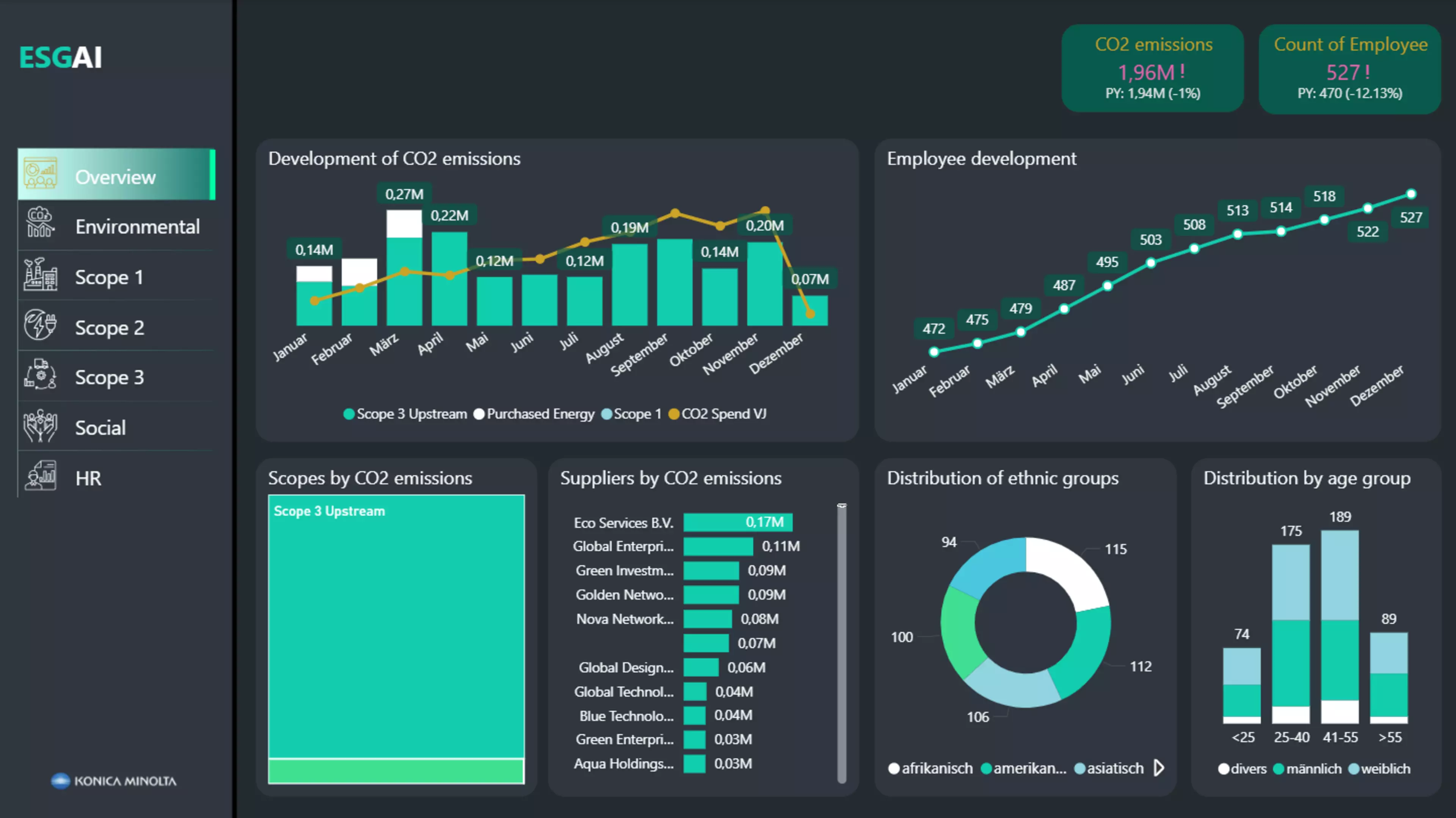The image size is (1456, 818).
Task: Switch to the Social page
Action: click(100, 428)
